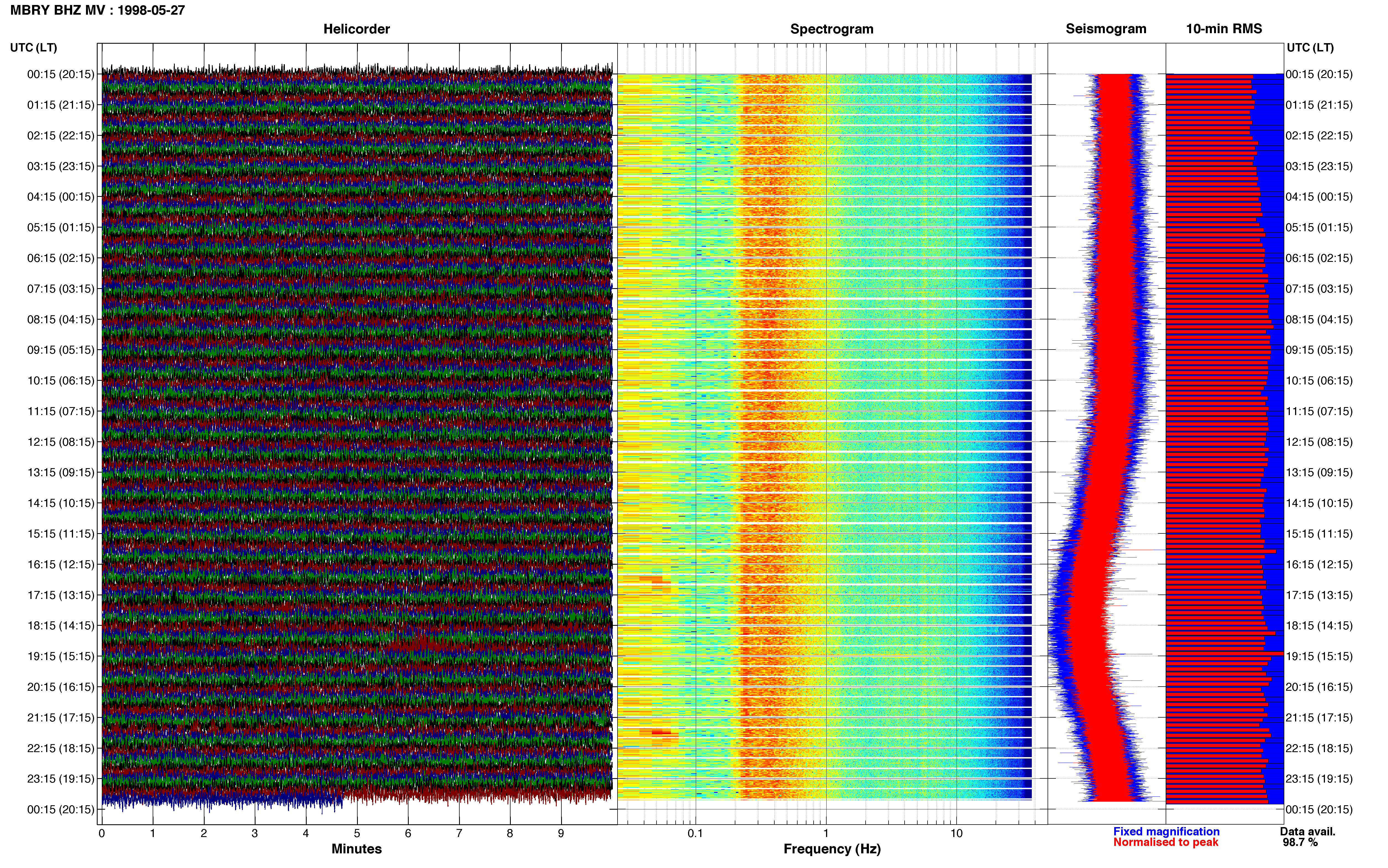Click left time label '02:15 (22:15)'
This screenshot has width=1388, height=868.
[61, 135]
